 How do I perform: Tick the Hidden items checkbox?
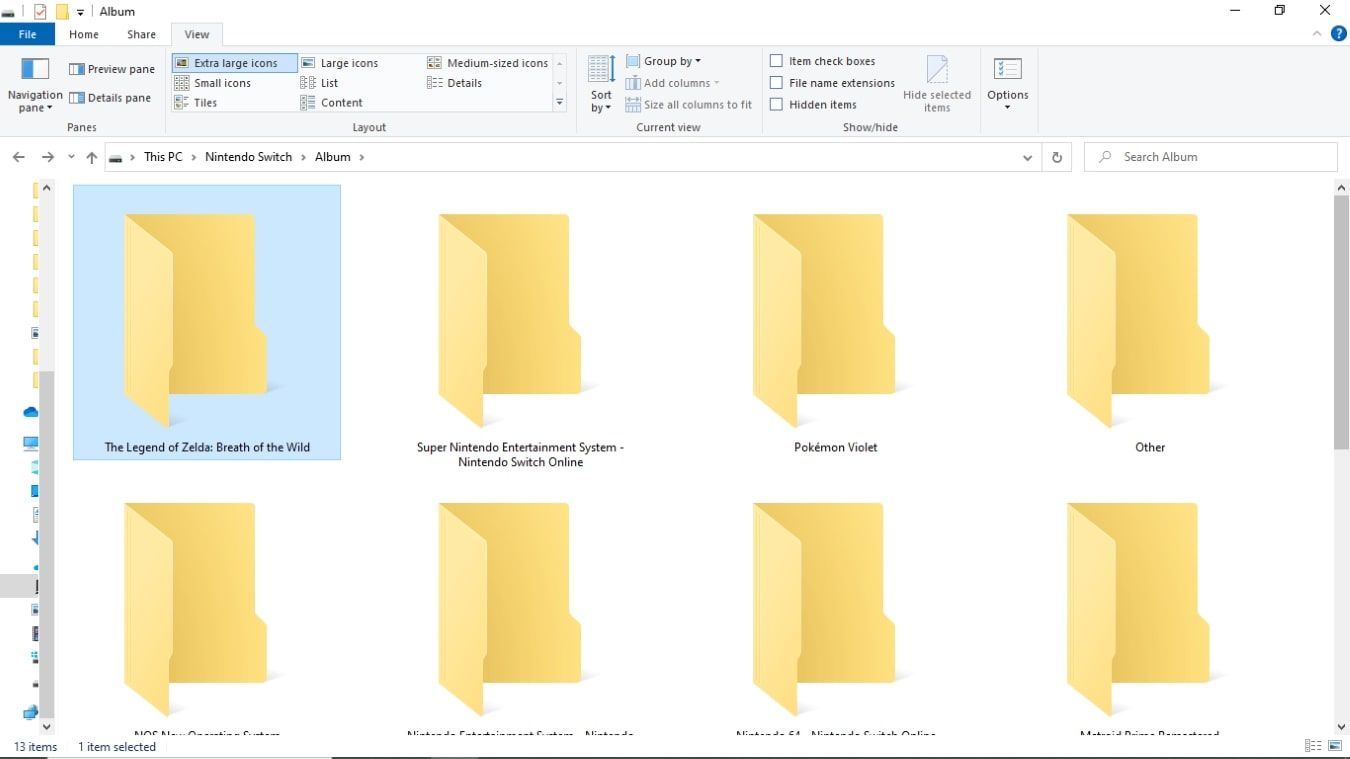tap(776, 104)
